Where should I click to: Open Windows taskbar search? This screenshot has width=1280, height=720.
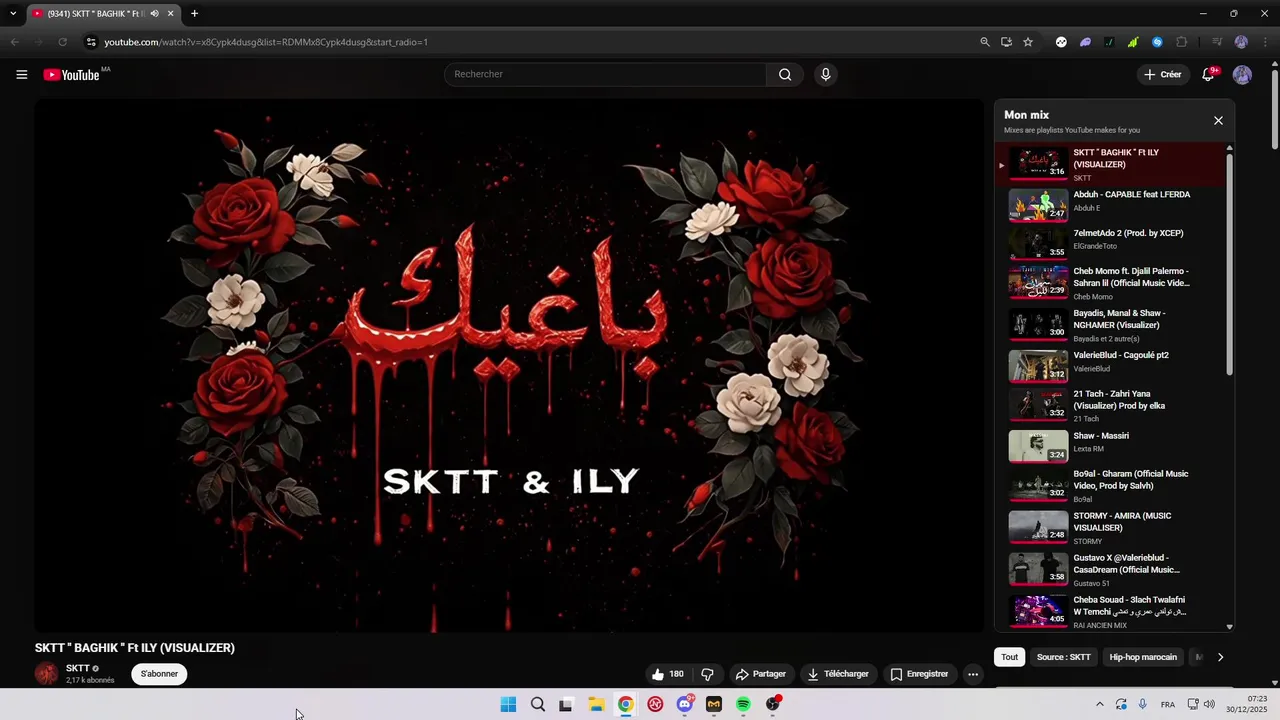537,704
